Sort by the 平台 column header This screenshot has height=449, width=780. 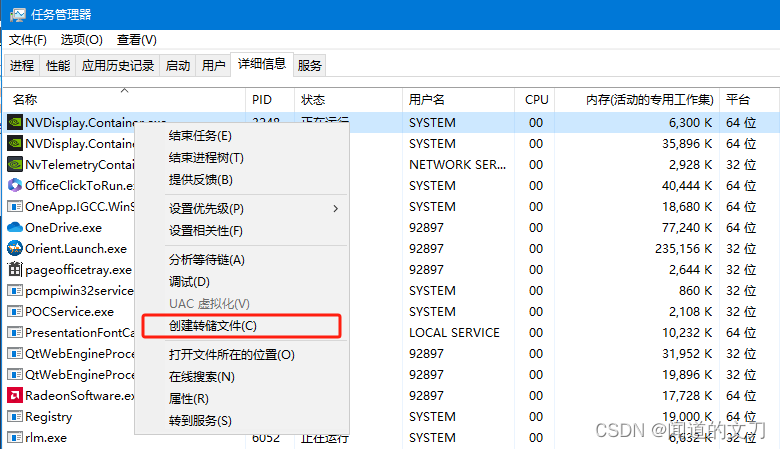click(749, 99)
